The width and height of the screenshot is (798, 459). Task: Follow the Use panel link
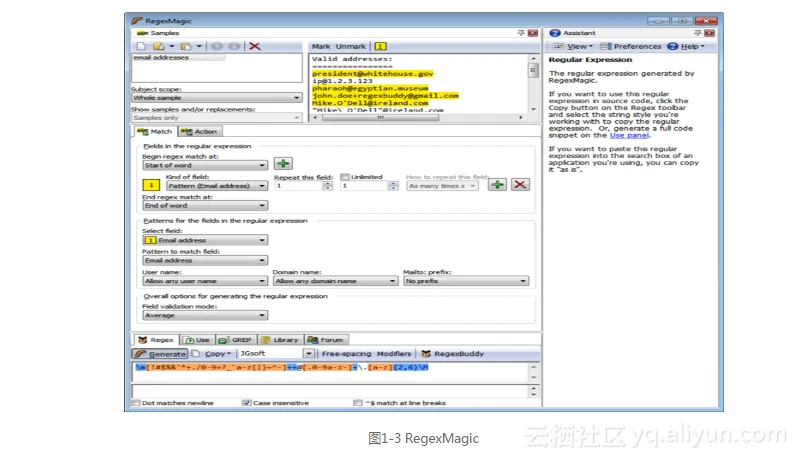tap(629, 135)
